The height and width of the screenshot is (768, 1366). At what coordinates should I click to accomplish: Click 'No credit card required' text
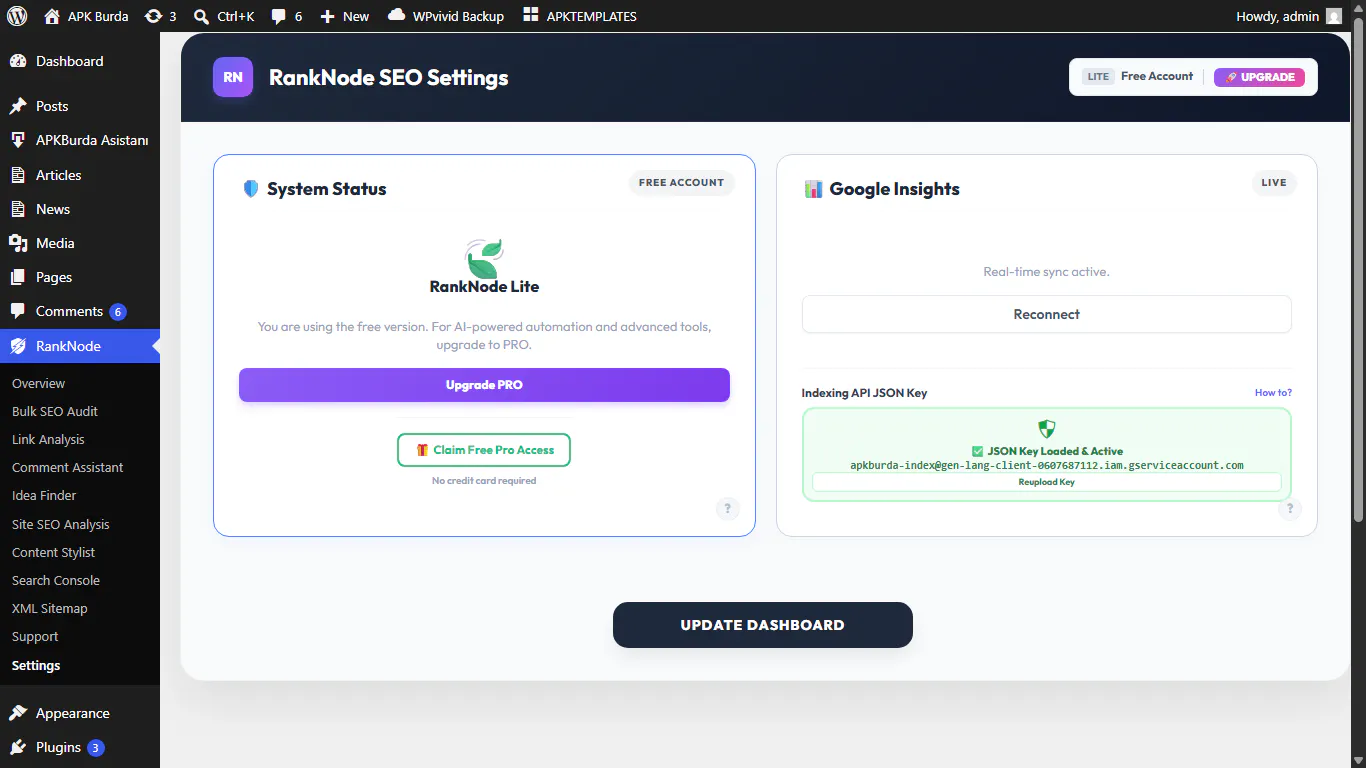[484, 481]
